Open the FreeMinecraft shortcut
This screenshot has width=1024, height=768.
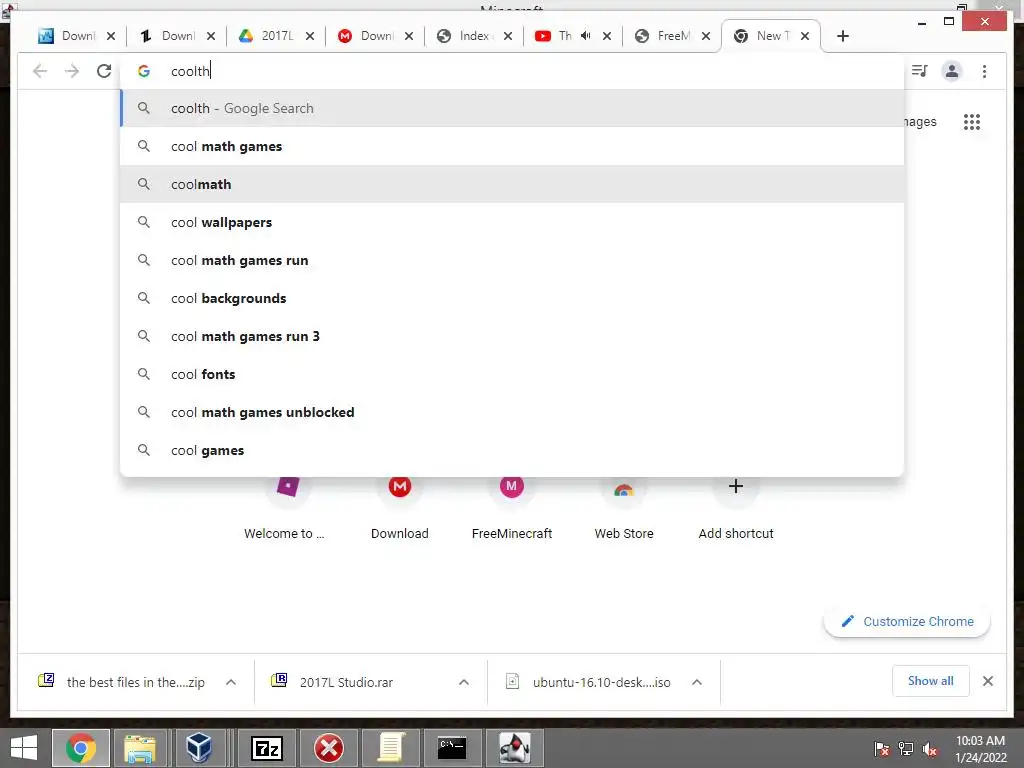512,508
